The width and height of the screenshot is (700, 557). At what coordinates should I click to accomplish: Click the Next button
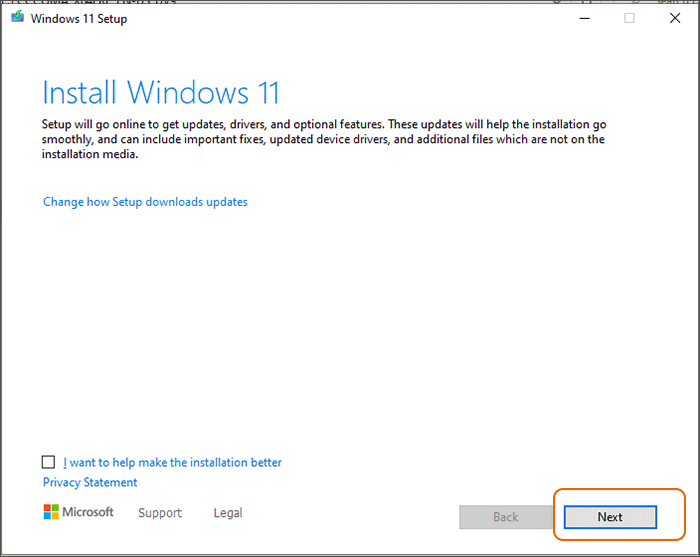pyautogui.click(x=610, y=517)
